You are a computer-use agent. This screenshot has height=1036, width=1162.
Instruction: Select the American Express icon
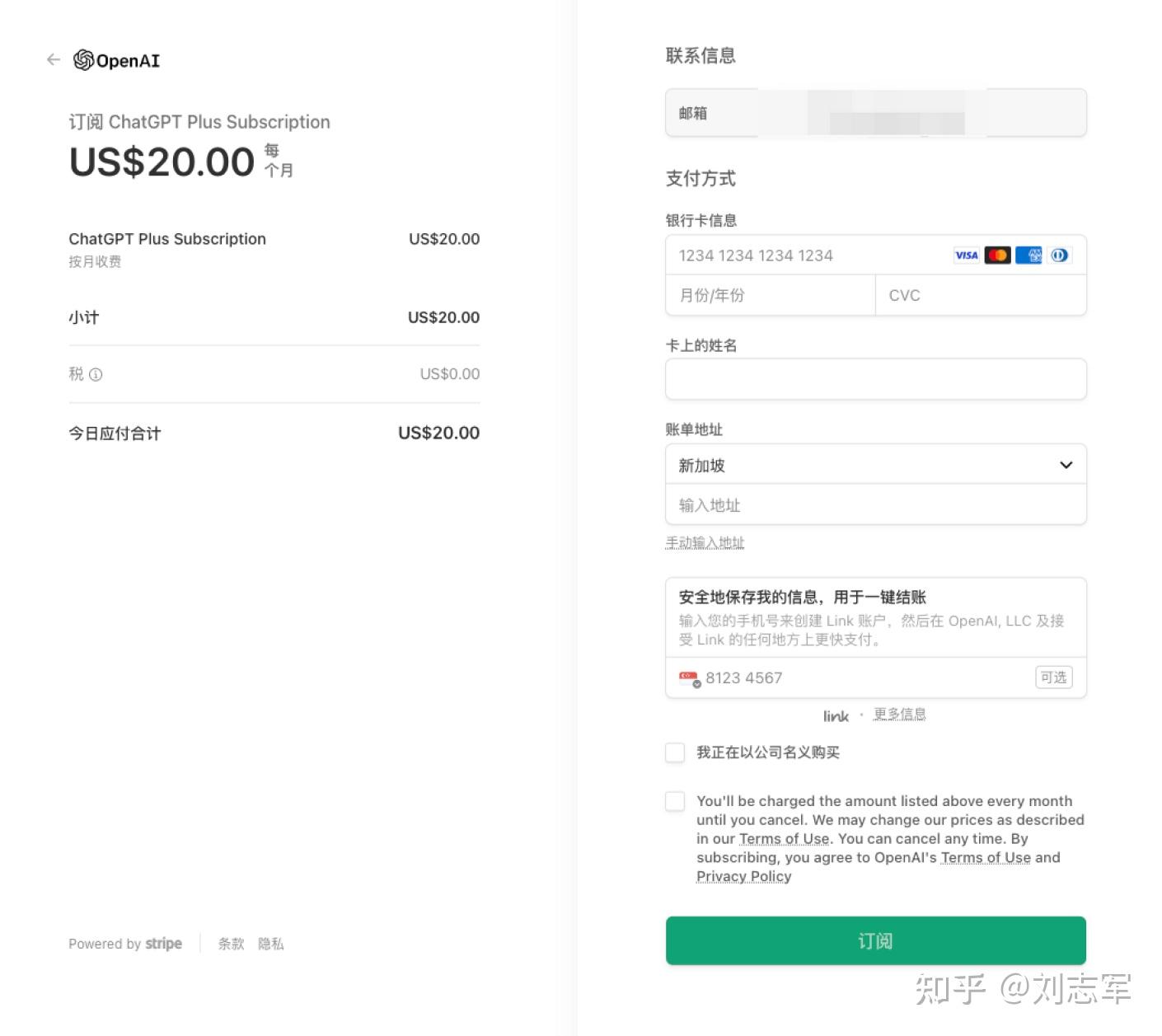pos(1028,255)
